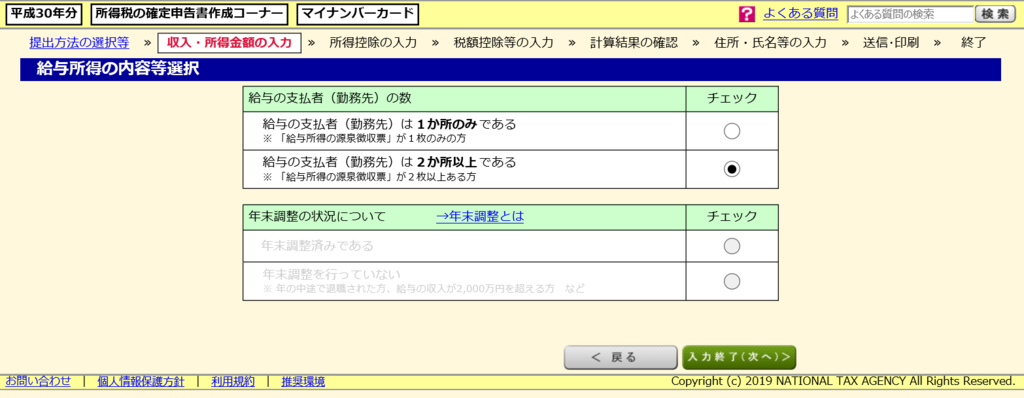Select the 所得控除の入力 step
The width and height of the screenshot is (1024, 398).
(373, 43)
